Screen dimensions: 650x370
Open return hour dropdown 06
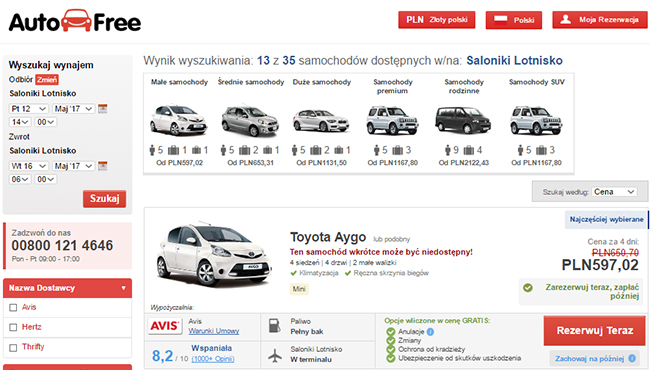[x=20, y=179]
